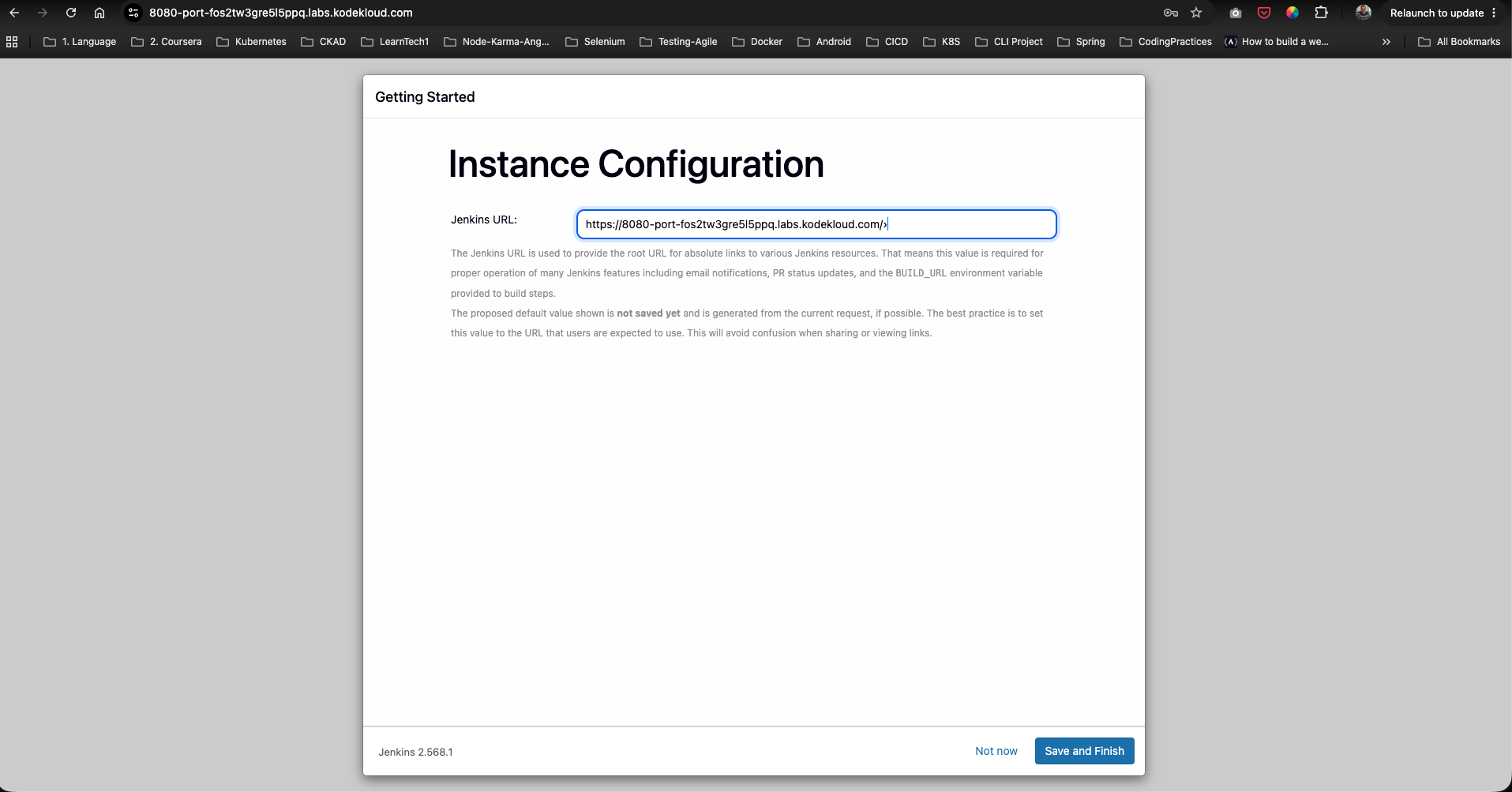
Task: Click Save and Finish button
Action: (x=1084, y=751)
